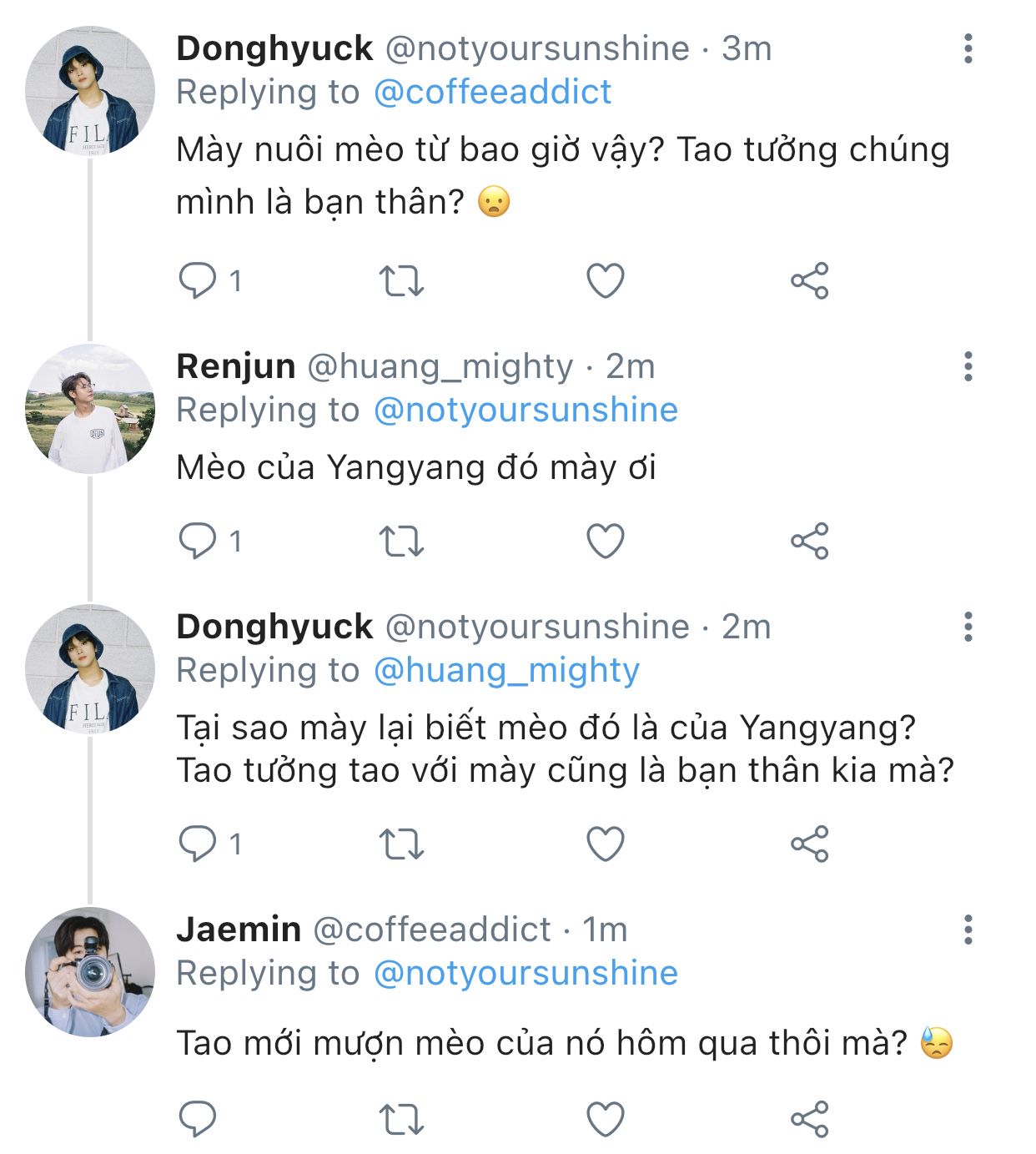Screen dimensions: 1036x1154
Task: Share Renjun's reply tweet
Action: click(x=809, y=542)
